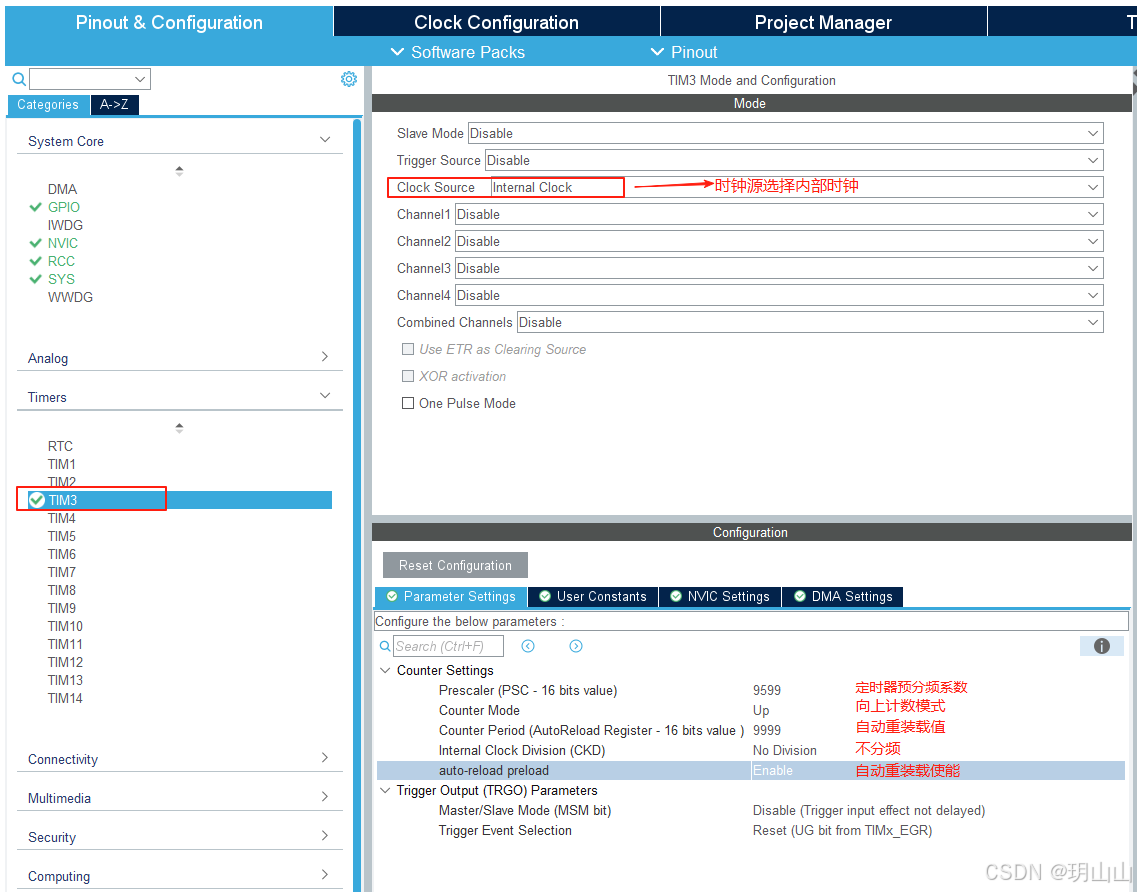Click the previous search result arrow icon
Viewport: 1137px width, 892px height.
[x=528, y=646]
